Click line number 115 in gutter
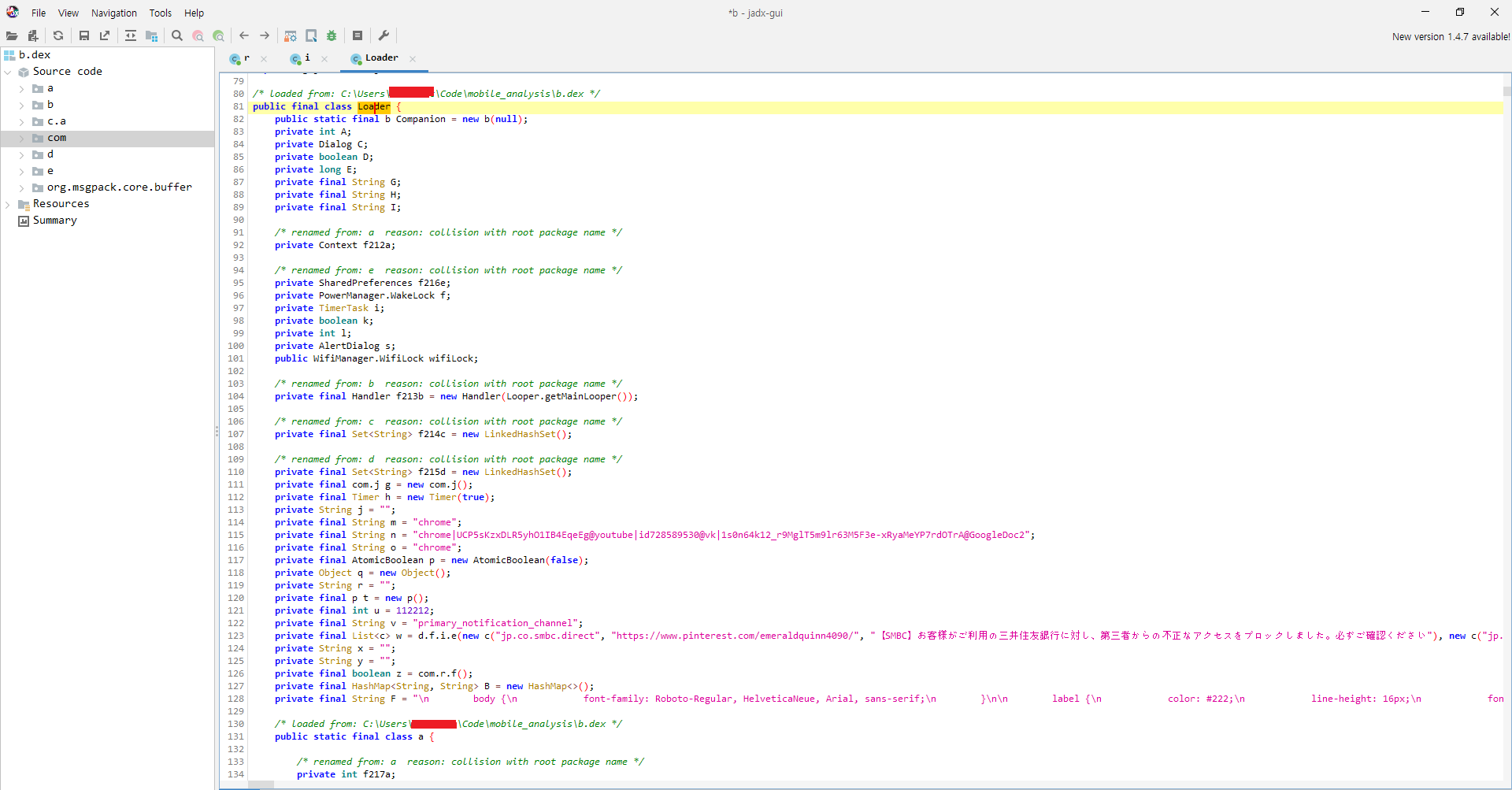 [235, 535]
